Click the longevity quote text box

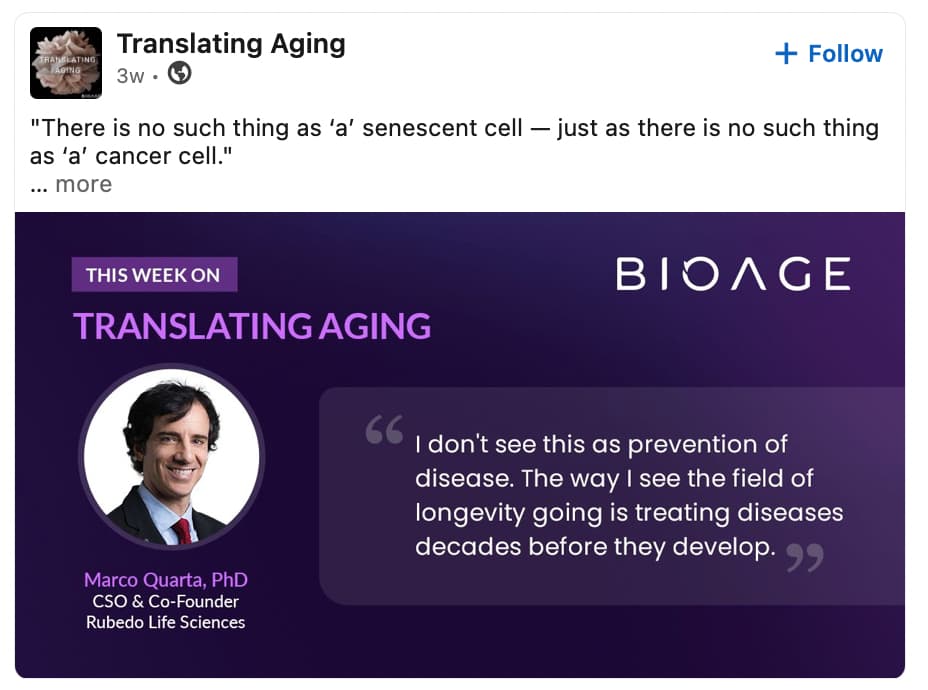pyautogui.click(x=612, y=496)
